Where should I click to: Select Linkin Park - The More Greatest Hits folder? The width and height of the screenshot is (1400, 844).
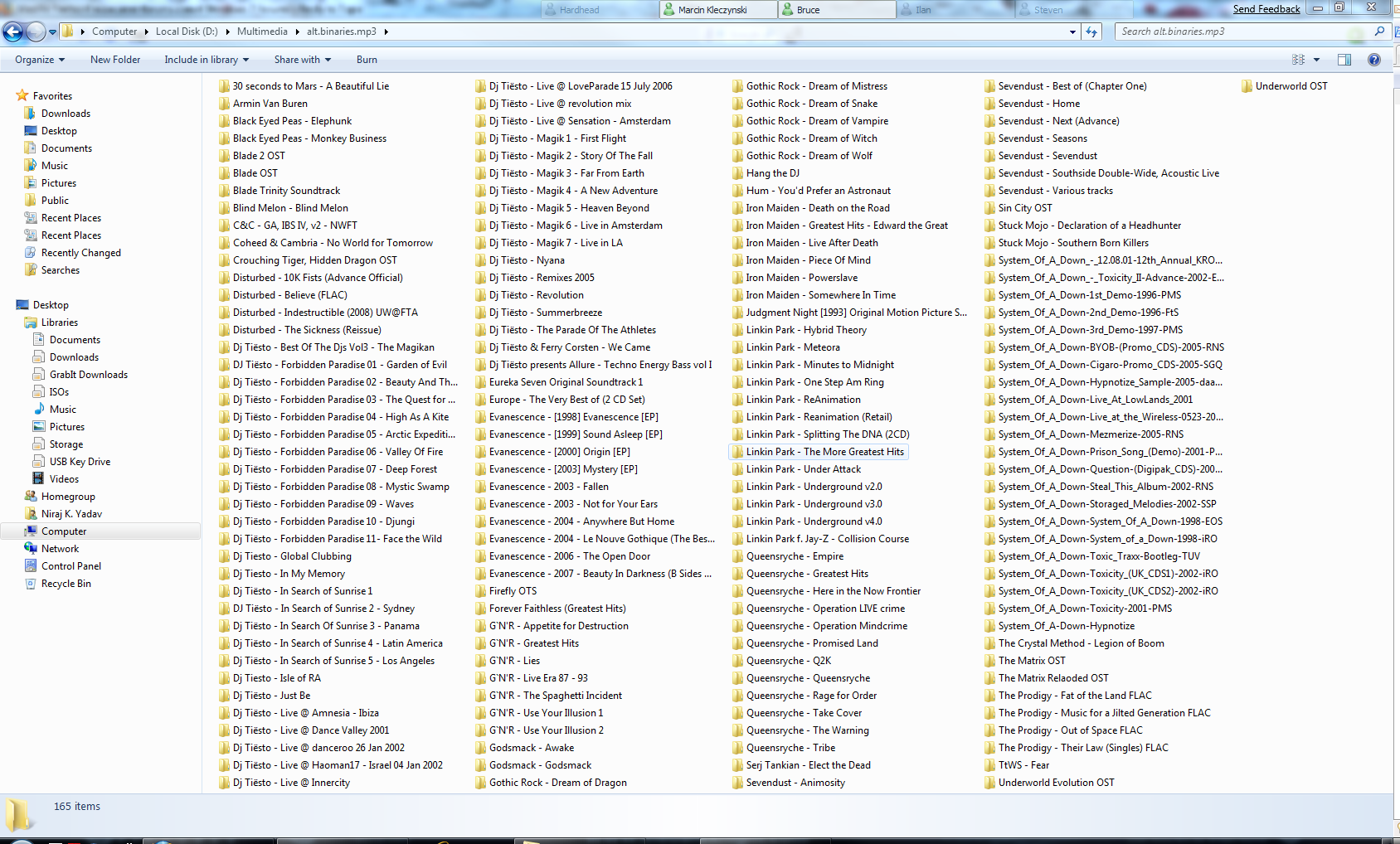pyautogui.click(x=818, y=452)
